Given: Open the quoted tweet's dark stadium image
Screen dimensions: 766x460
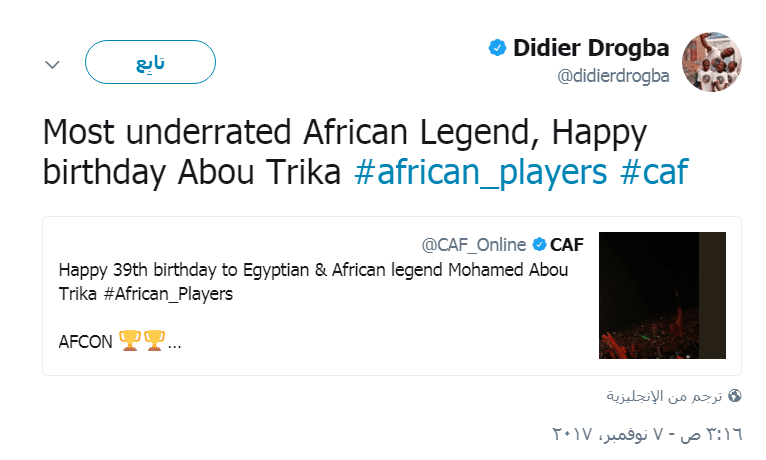Looking at the screenshot, I should tap(662, 295).
